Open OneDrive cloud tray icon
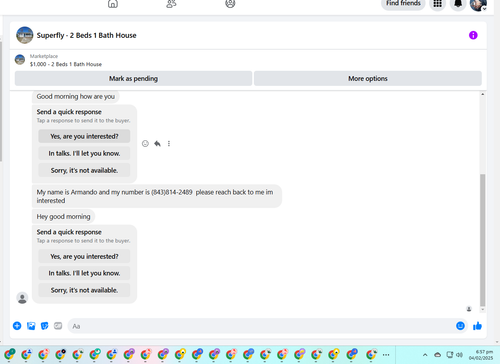This screenshot has height=364, width=500. click(x=438, y=355)
